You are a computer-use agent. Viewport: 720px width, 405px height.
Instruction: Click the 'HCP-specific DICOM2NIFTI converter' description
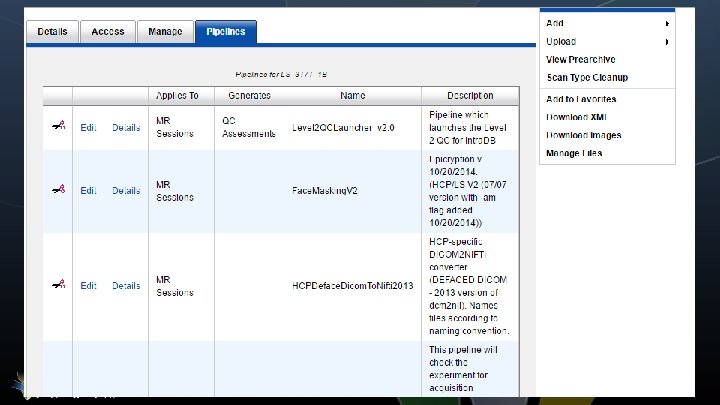point(469,286)
